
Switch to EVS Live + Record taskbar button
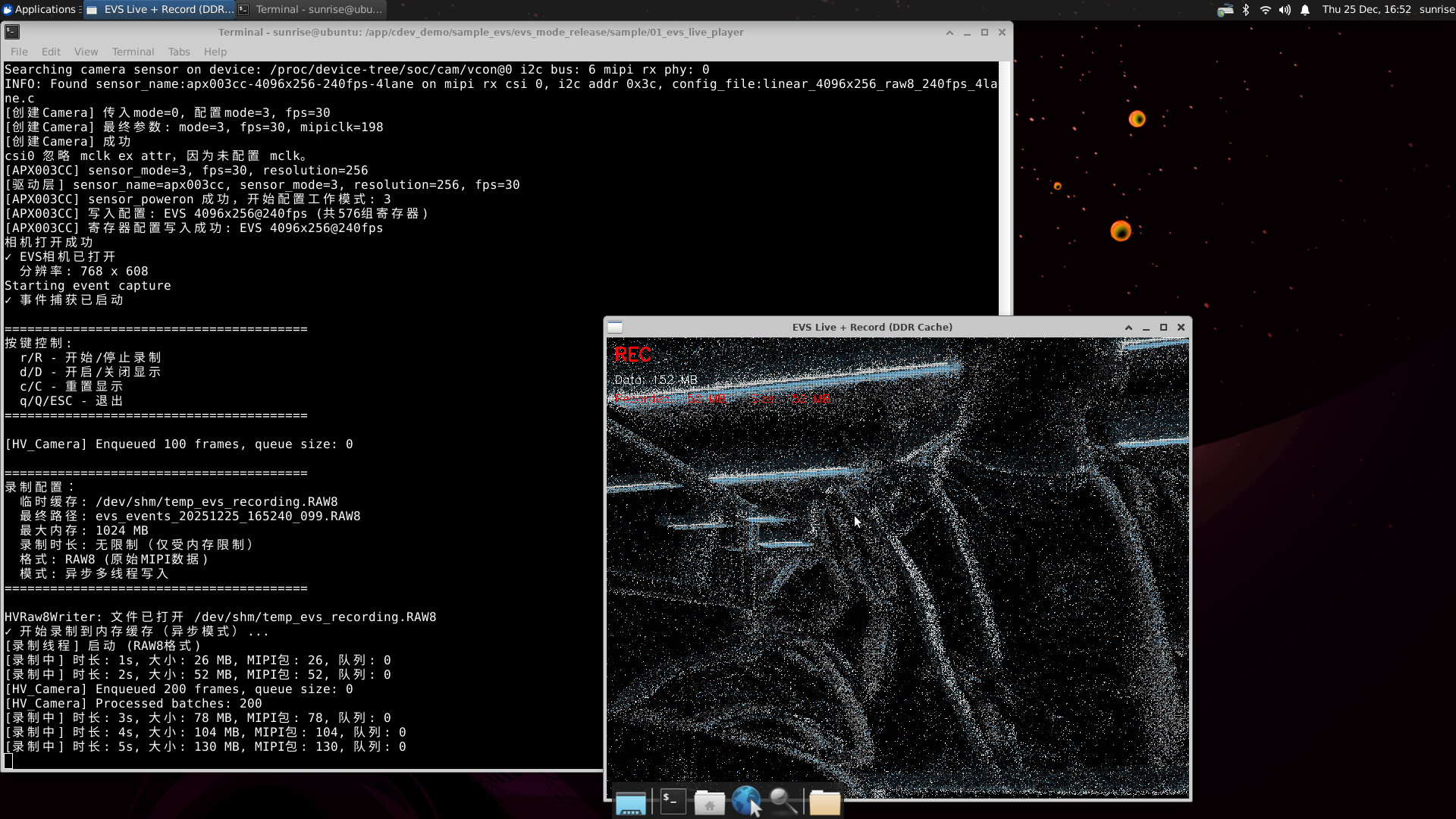tap(160, 9)
